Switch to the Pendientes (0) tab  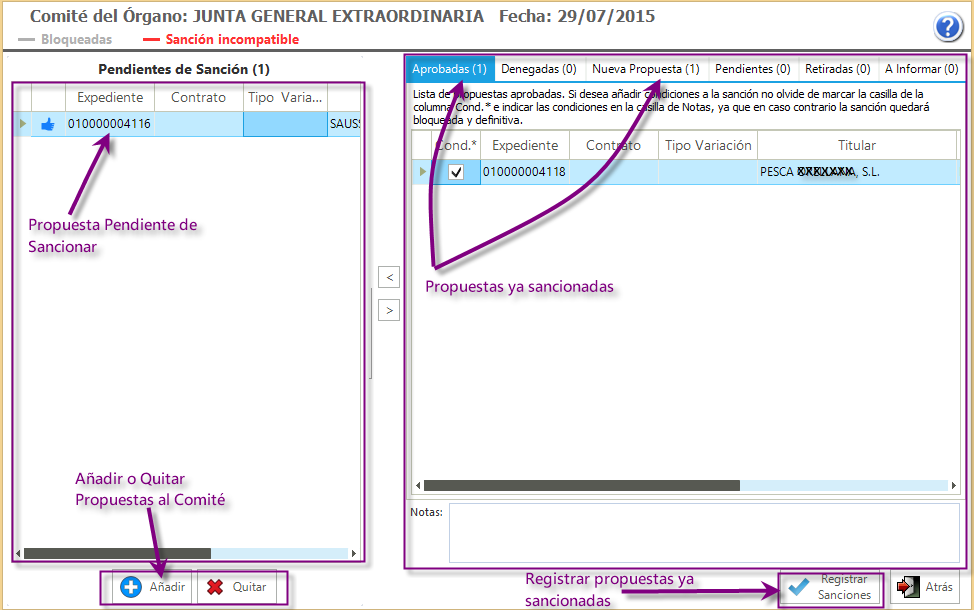(x=752, y=69)
